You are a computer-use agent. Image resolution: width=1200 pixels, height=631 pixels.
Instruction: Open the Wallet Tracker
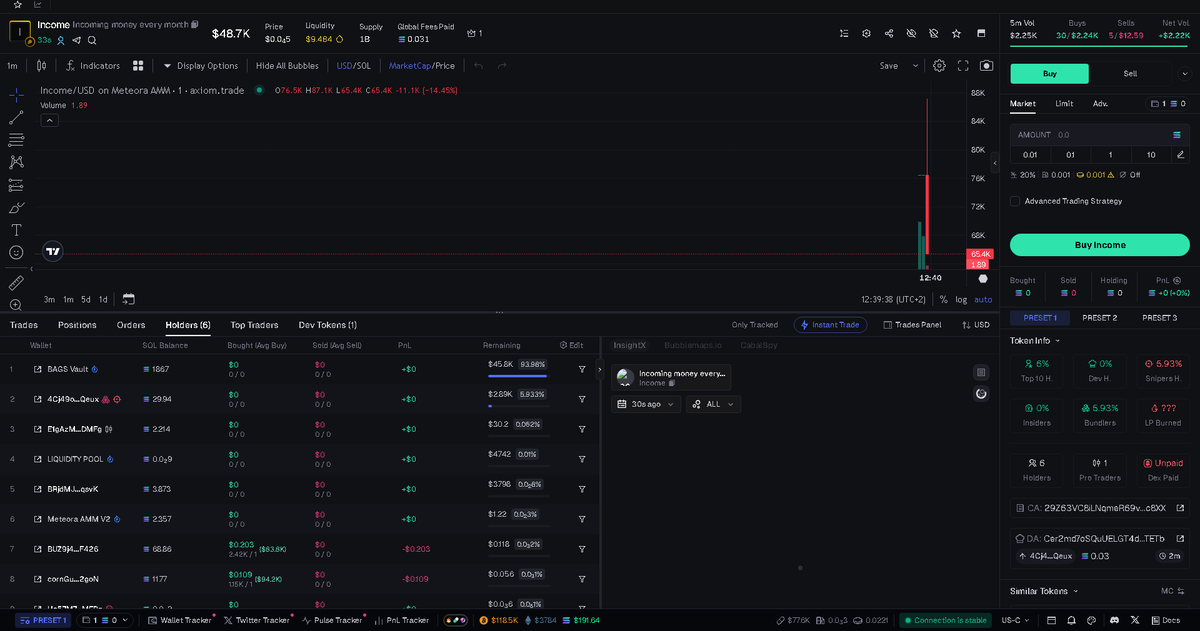(x=180, y=620)
